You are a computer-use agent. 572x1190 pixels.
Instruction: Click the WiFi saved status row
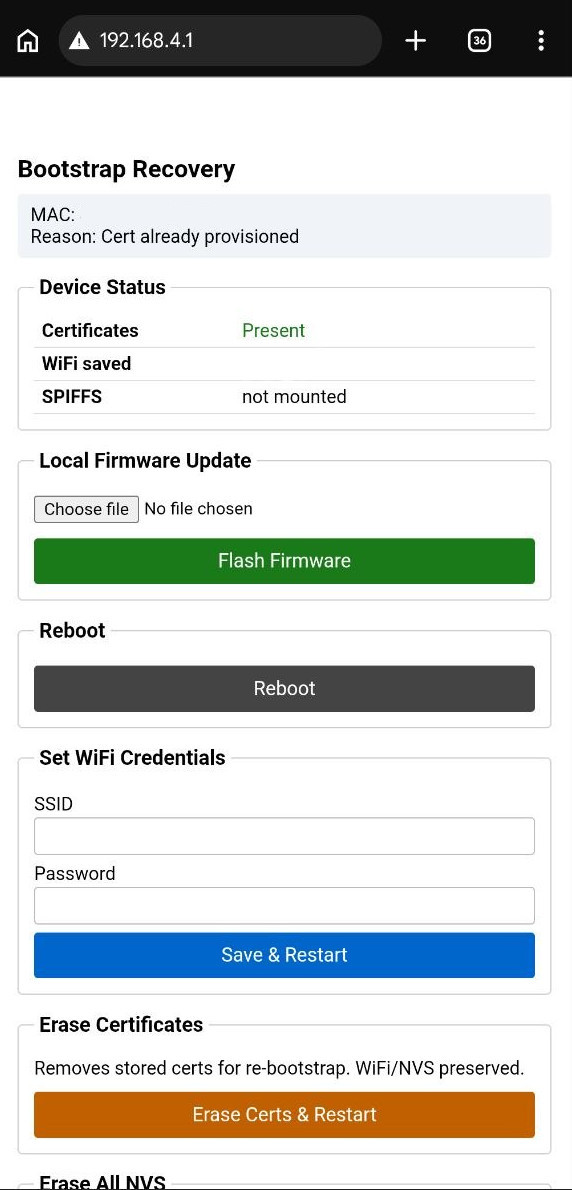coord(284,364)
